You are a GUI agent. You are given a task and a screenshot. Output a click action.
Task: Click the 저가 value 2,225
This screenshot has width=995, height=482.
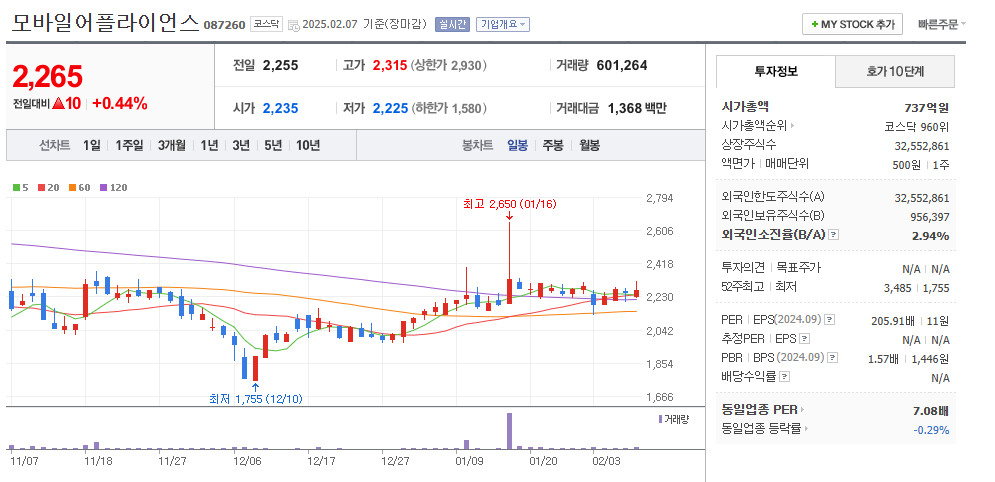[x=390, y=108]
